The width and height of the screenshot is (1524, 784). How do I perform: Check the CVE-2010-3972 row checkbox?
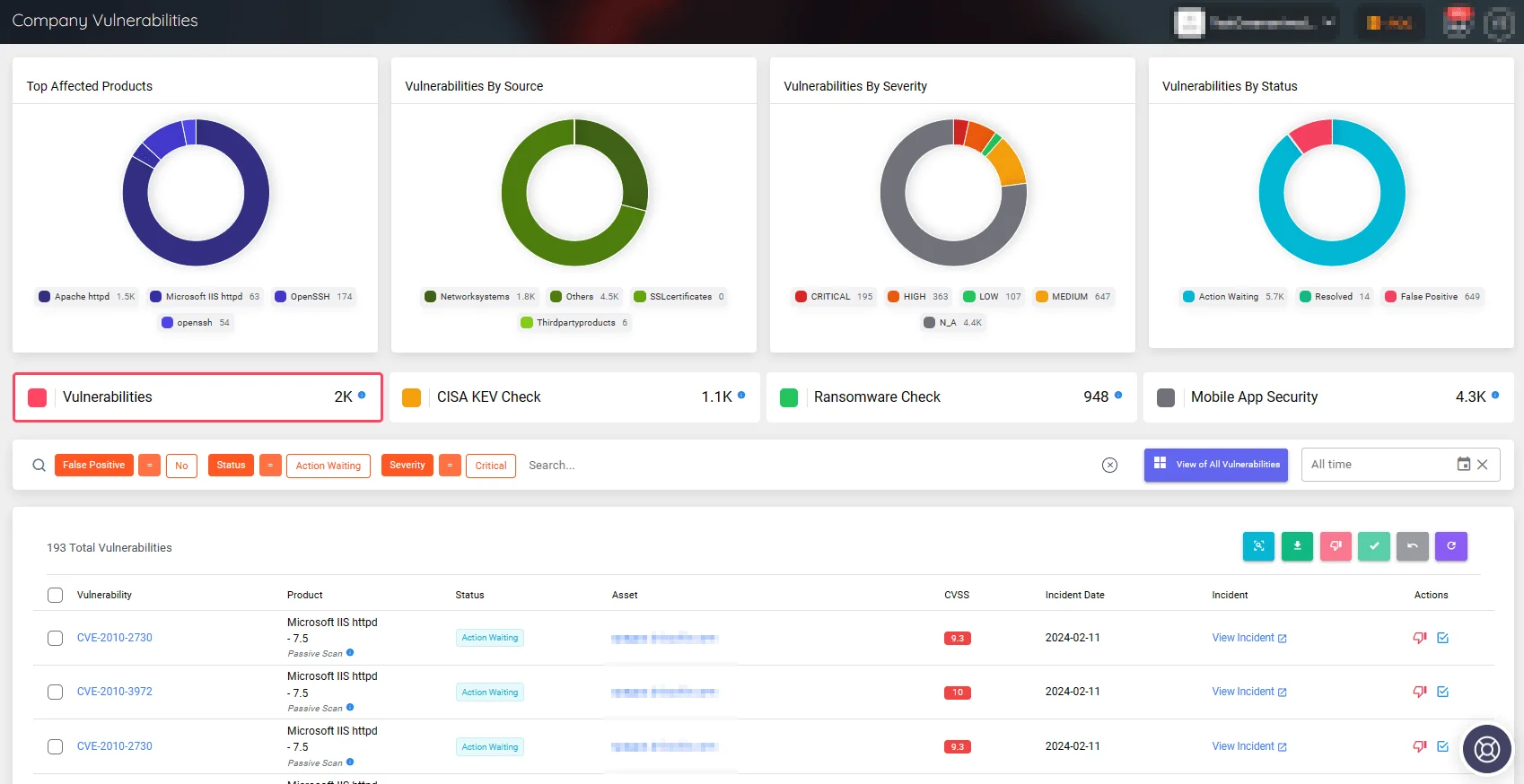[55, 692]
